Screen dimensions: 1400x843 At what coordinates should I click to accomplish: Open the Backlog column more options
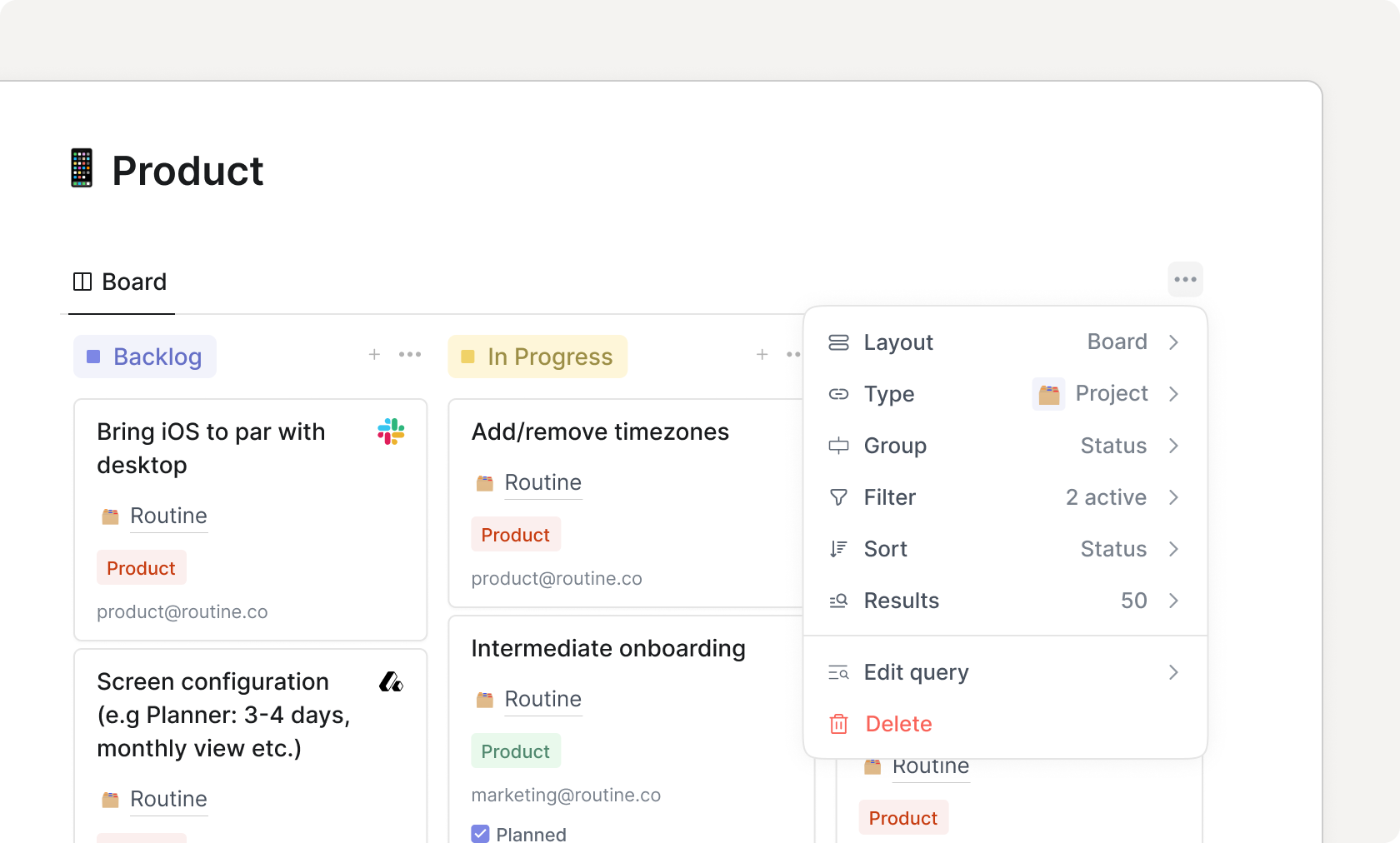pos(410,355)
